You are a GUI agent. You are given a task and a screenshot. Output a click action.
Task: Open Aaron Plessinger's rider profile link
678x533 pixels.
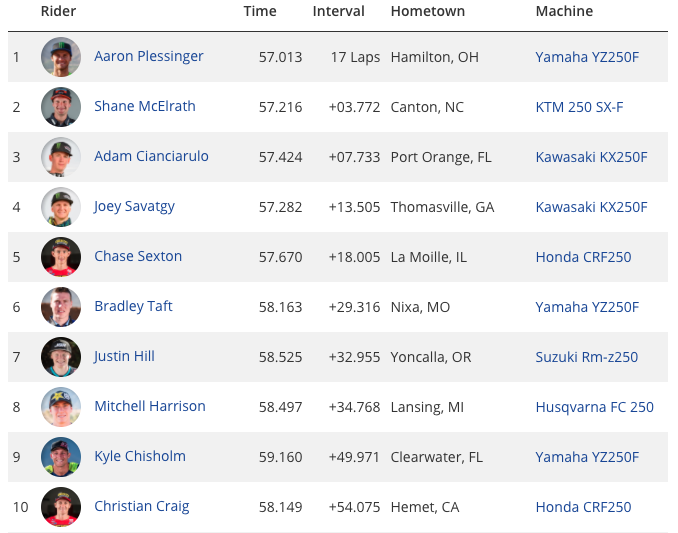149,56
